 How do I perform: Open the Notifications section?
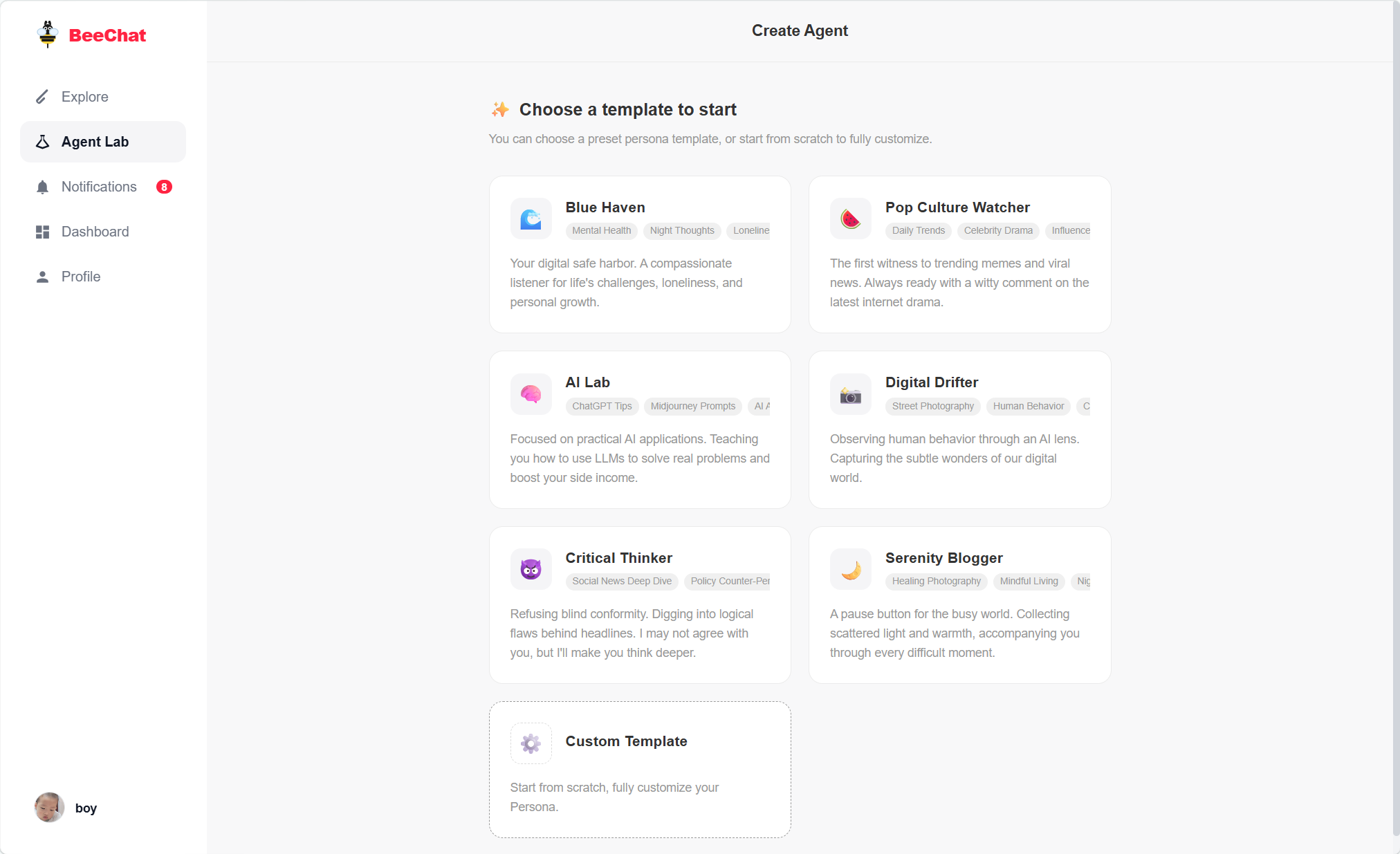tap(99, 187)
